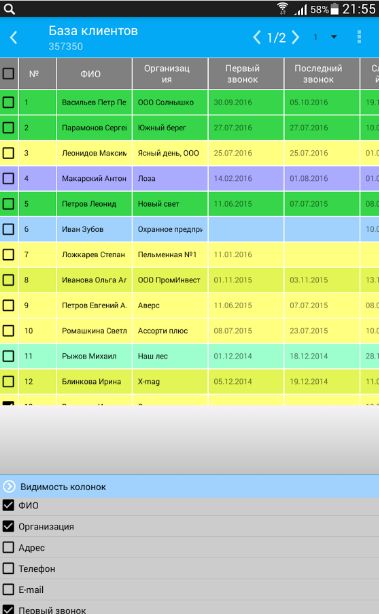This screenshot has width=379, height=614.
Task: Select the ООО Солнышко cell
Action: pos(170,103)
